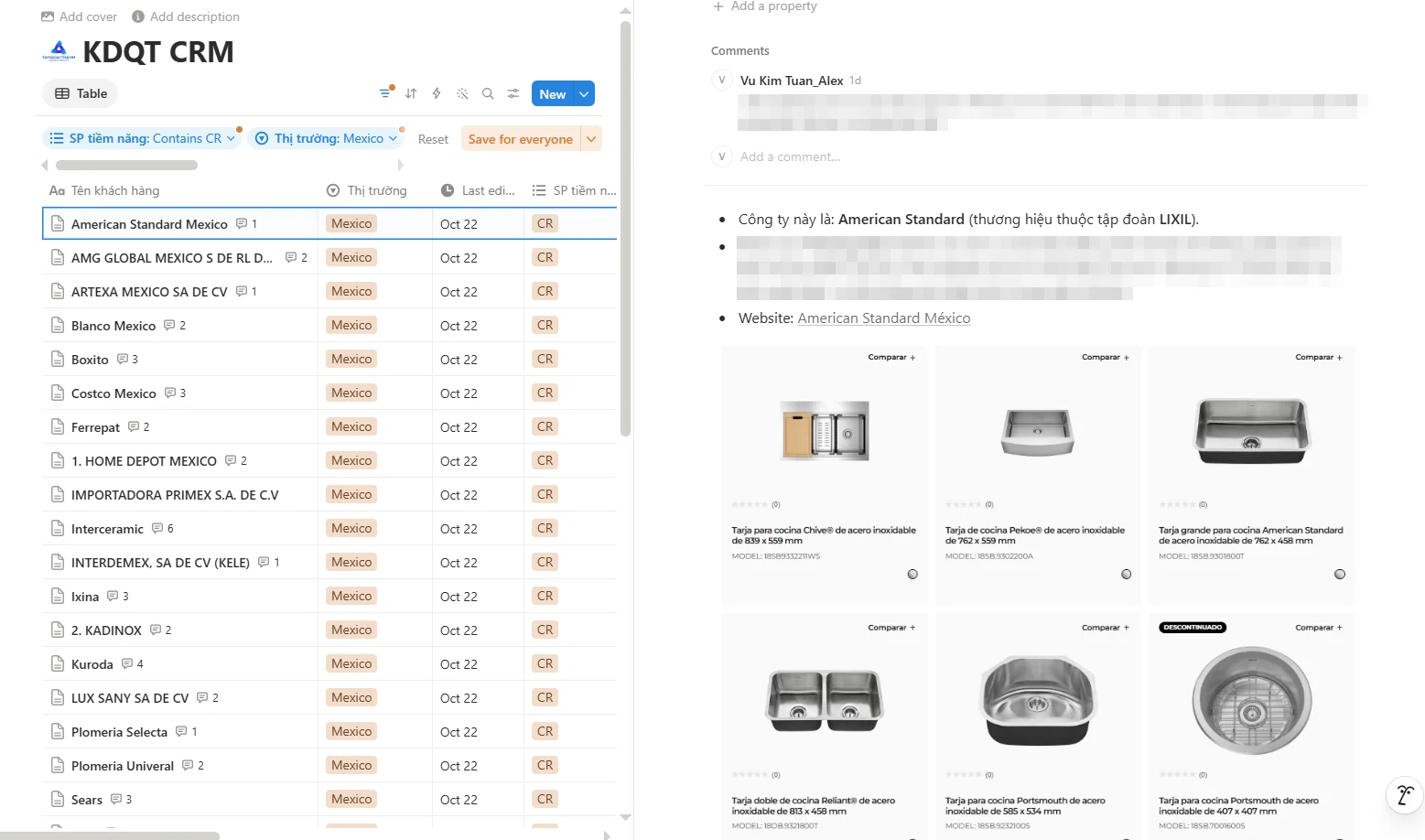Click the table vertical scrollbar
Image resolution: width=1425 pixels, height=840 pixels.
click(626, 229)
